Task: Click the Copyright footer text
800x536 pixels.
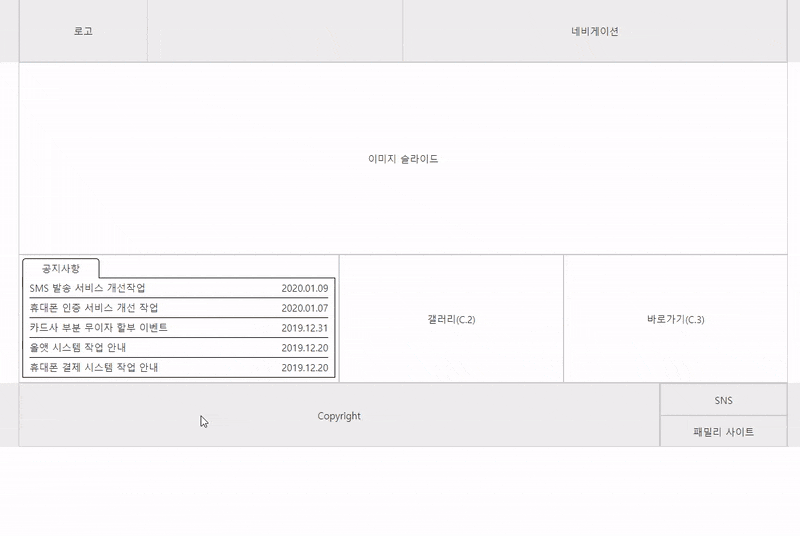Action: (x=339, y=416)
